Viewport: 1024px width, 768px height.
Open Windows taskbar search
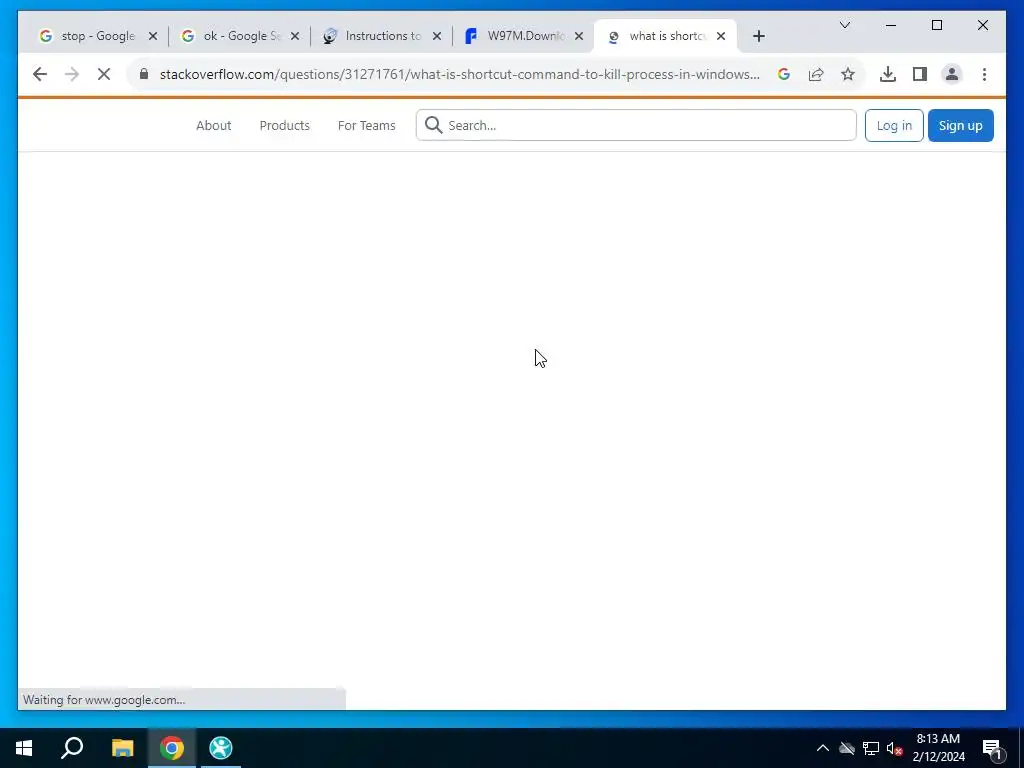[72, 748]
